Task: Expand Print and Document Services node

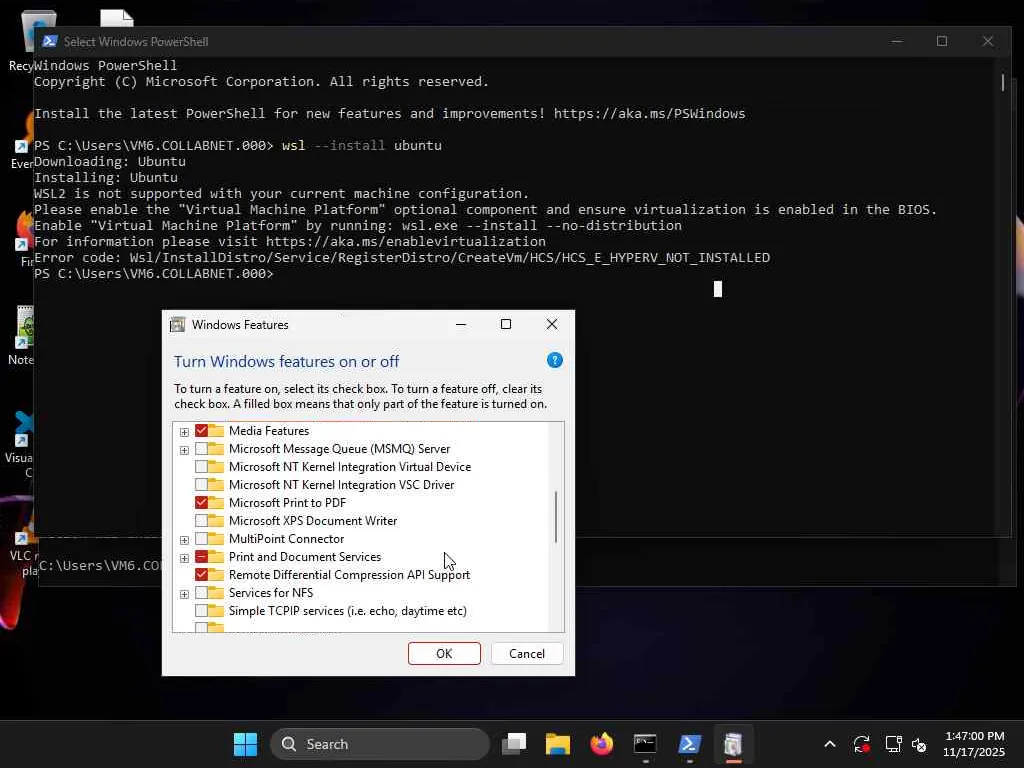Action: pos(184,558)
